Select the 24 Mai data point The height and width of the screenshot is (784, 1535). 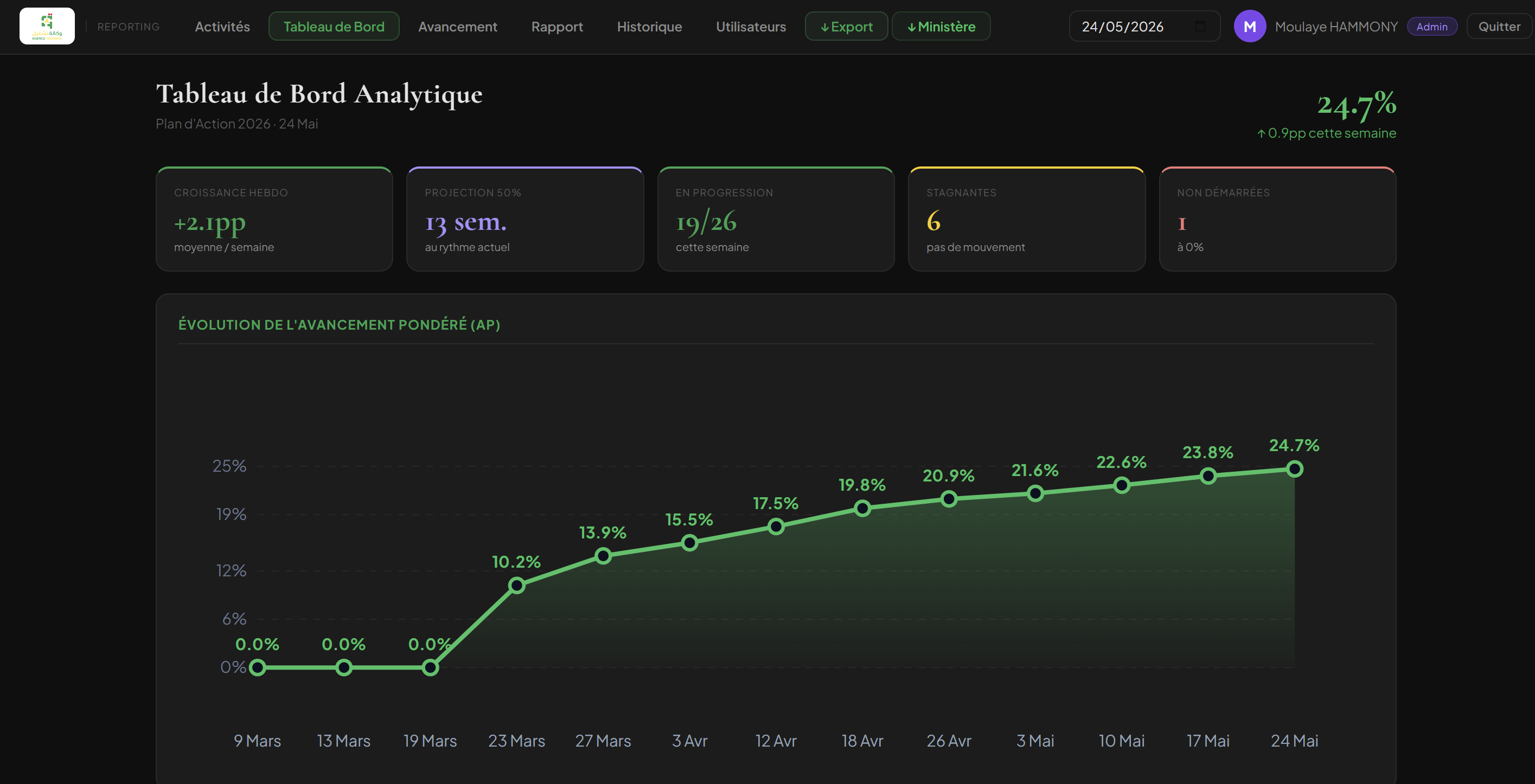pyautogui.click(x=1294, y=470)
